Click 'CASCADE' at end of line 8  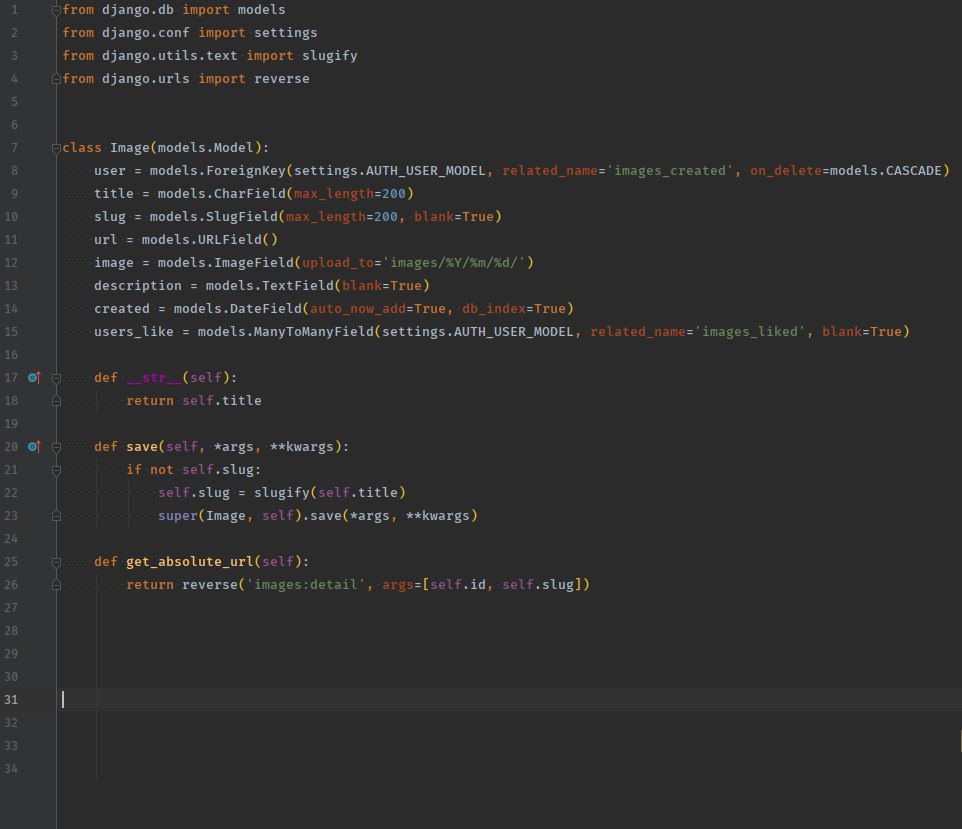(914, 171)
